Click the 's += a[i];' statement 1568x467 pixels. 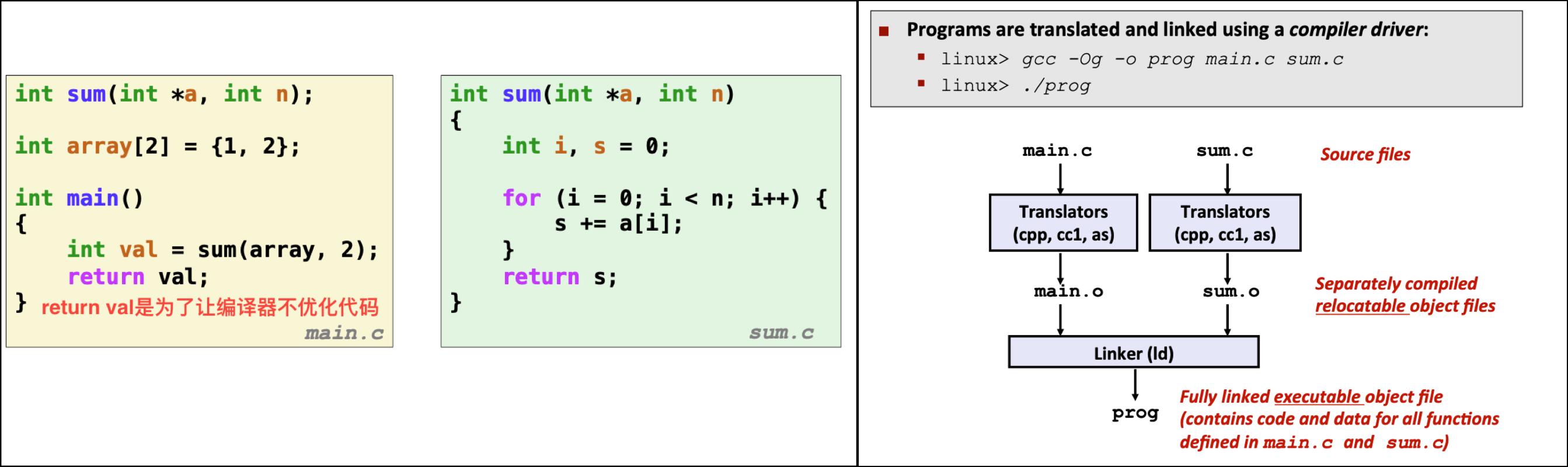point(618,225)
